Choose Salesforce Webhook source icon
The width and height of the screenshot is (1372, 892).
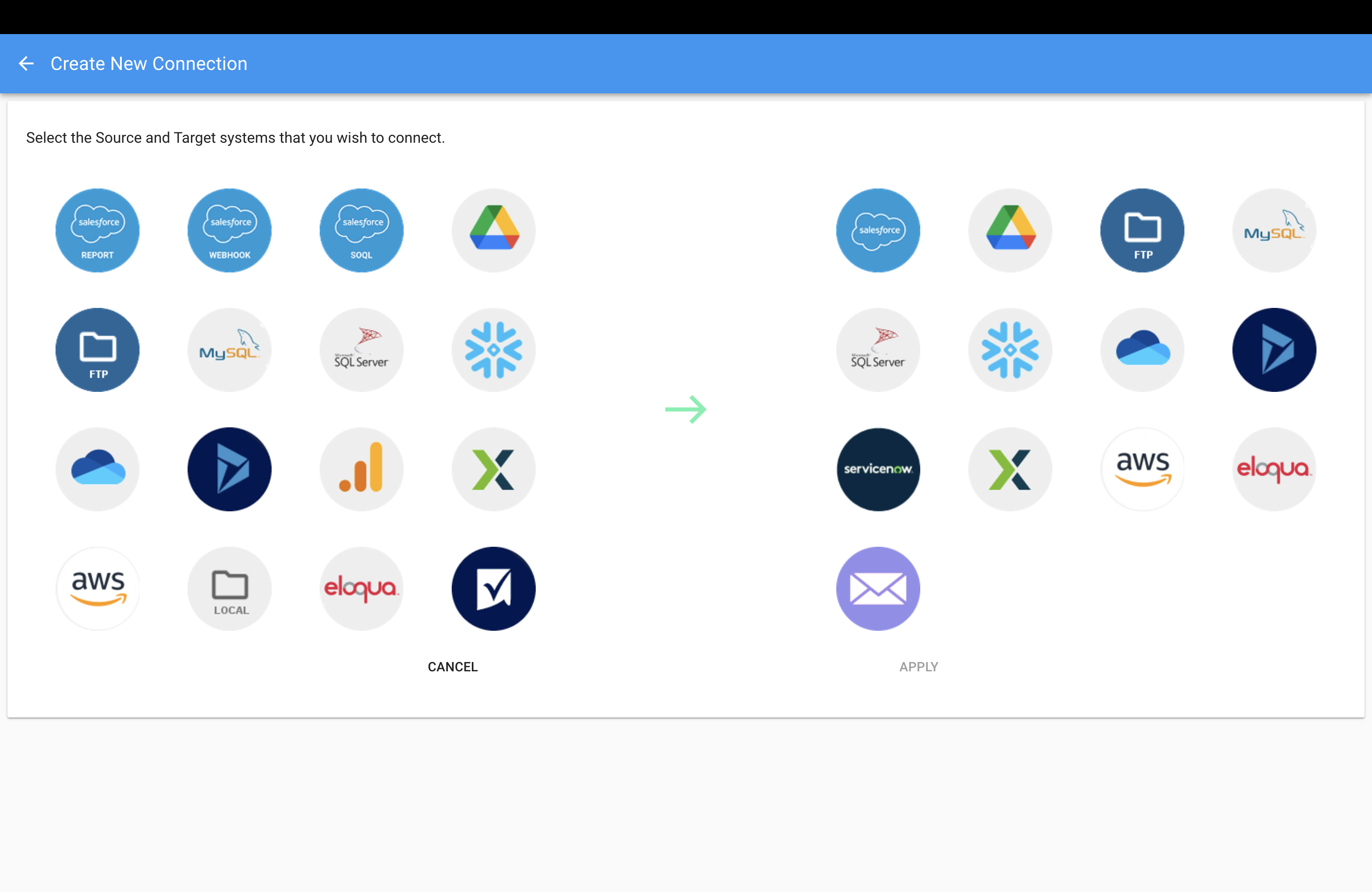(230, 230)
